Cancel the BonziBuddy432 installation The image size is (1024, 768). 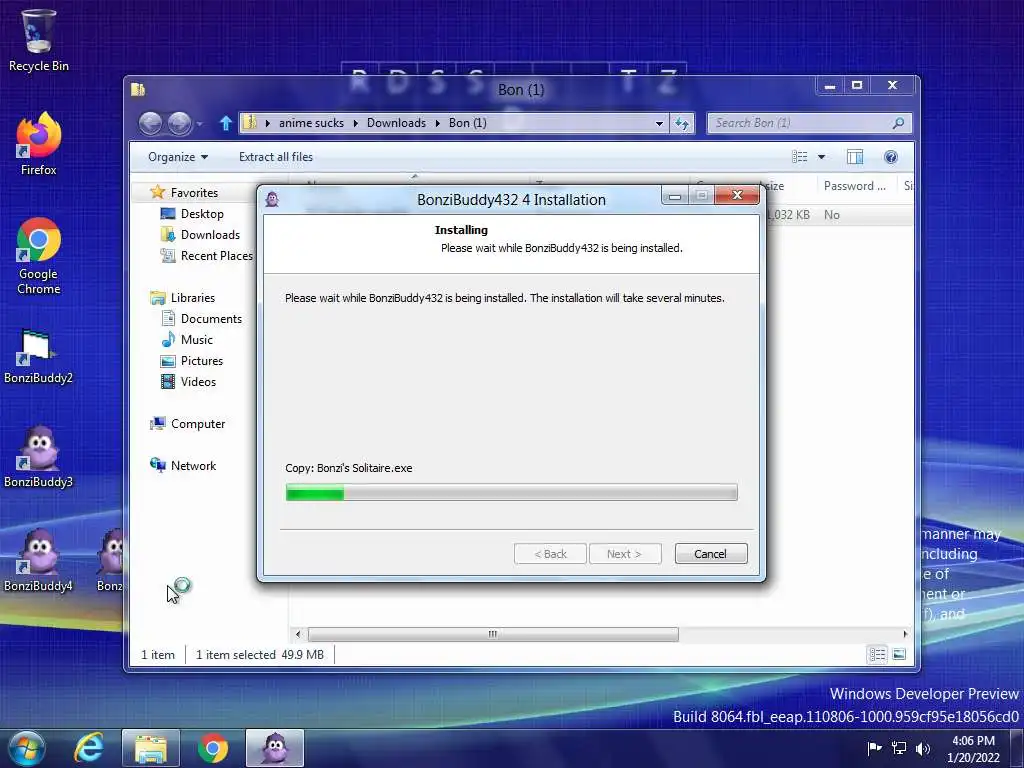click(x=711, y=554)
